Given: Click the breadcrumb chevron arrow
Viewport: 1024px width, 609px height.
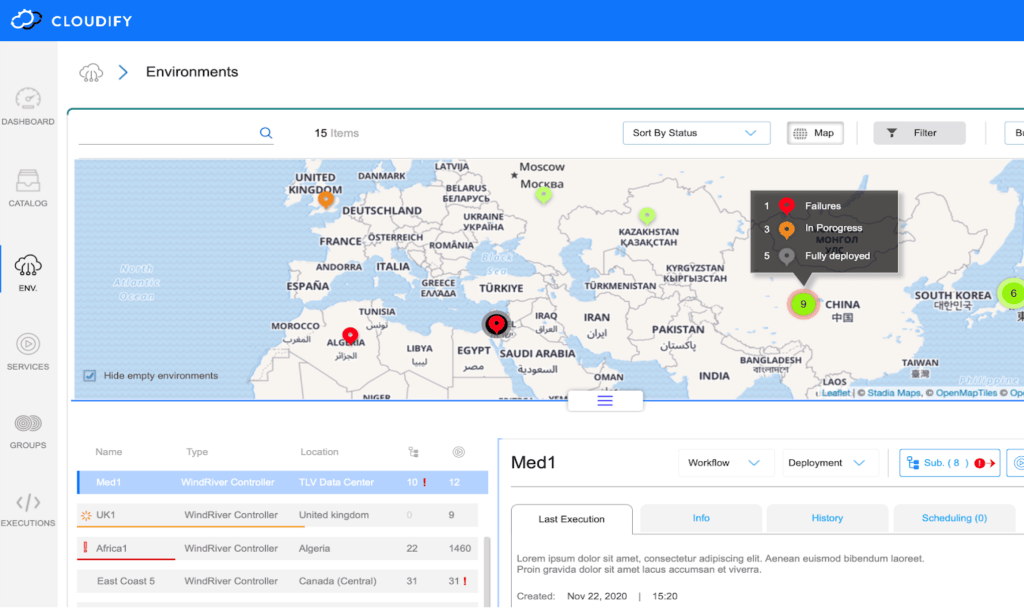Looking at the screenshot, I should tap(123, 72).
